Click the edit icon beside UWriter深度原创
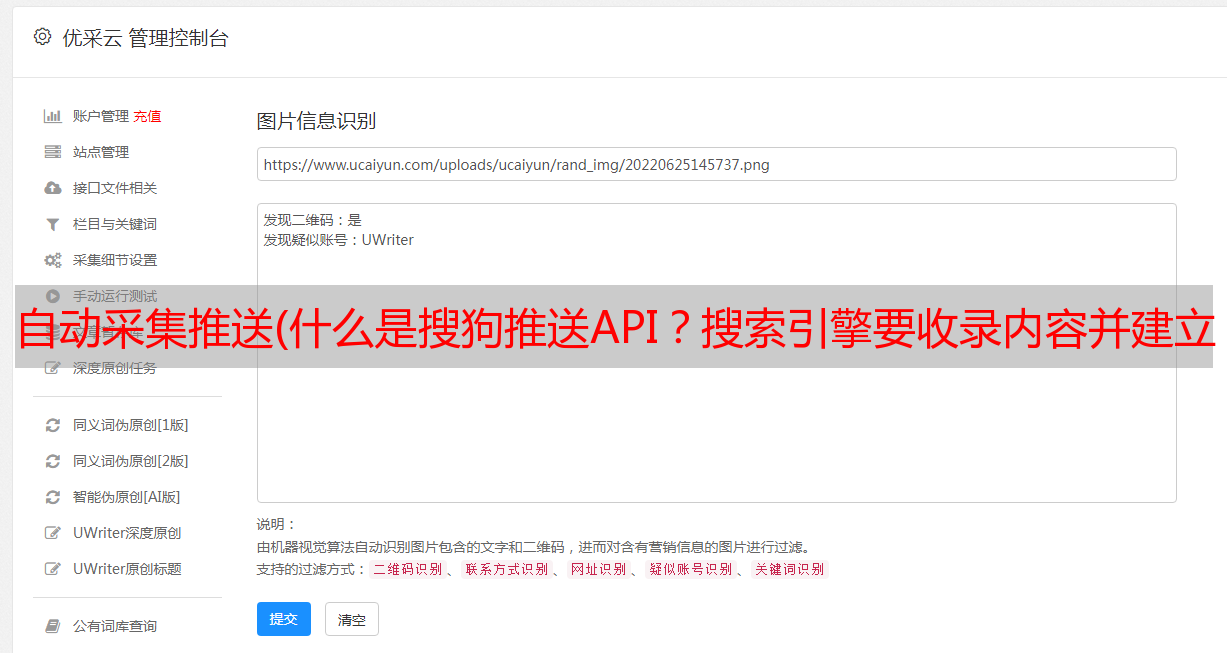 [x=53, y=533]
